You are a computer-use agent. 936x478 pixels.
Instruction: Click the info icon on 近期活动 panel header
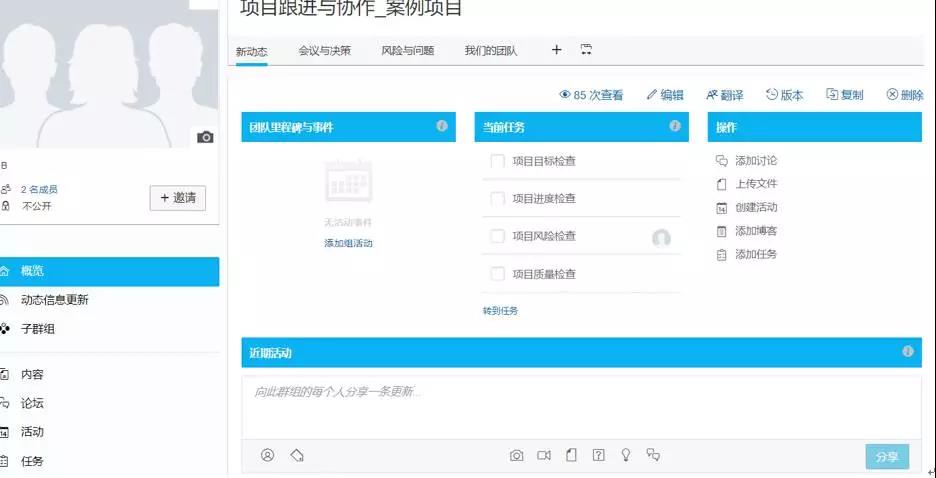tap(908, 352)
